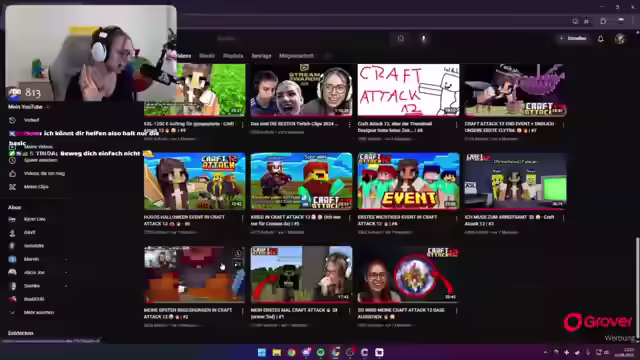This screenshot has width=640, height=360.
Task: Open the browser extensions icon
Action: coord(603,21)
